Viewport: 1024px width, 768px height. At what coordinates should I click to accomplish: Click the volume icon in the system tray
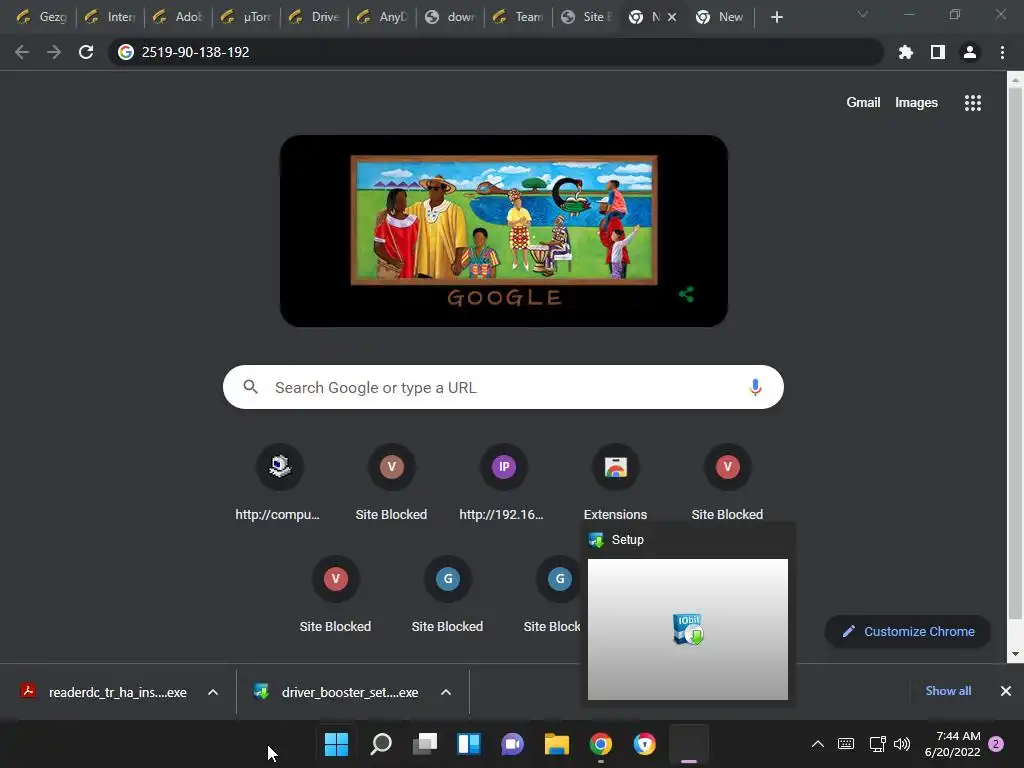[x=902, y=744]
